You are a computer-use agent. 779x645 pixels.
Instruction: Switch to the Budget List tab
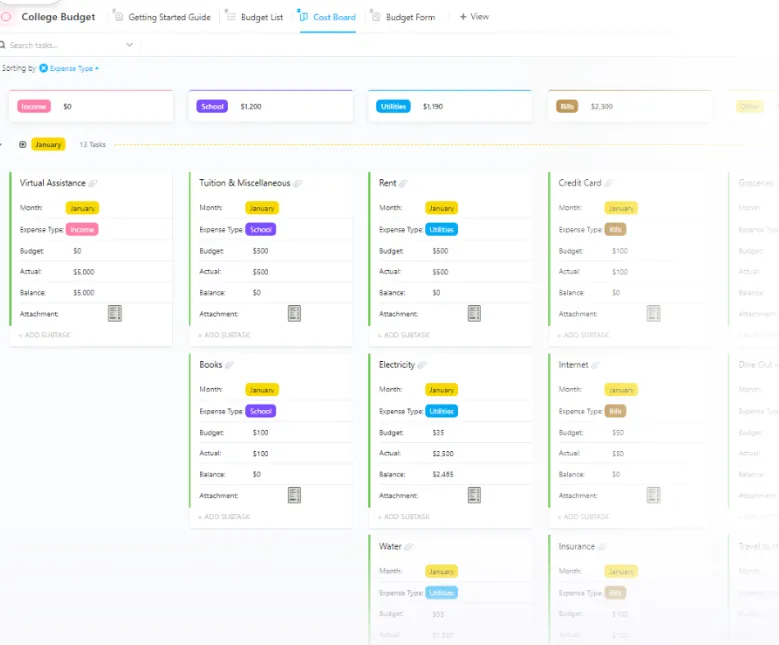point(255,17)
